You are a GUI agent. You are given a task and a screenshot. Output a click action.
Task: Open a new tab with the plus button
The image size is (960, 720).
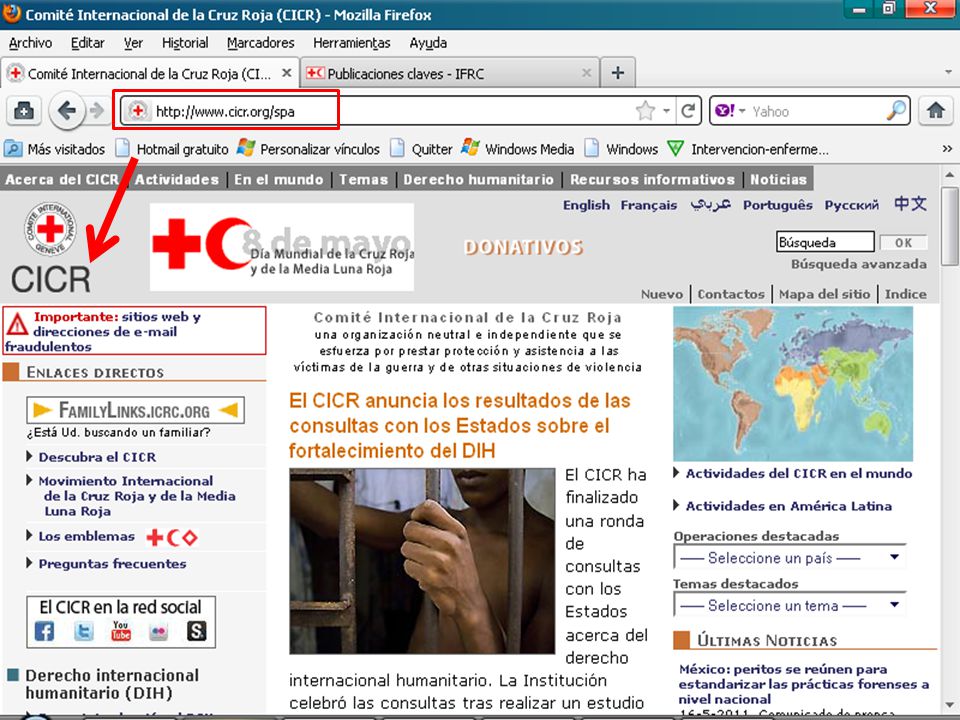click(618, 73)
